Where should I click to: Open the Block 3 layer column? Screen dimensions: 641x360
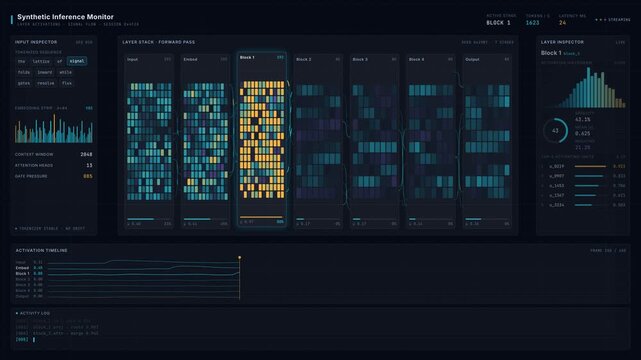[x=374, y=141]
